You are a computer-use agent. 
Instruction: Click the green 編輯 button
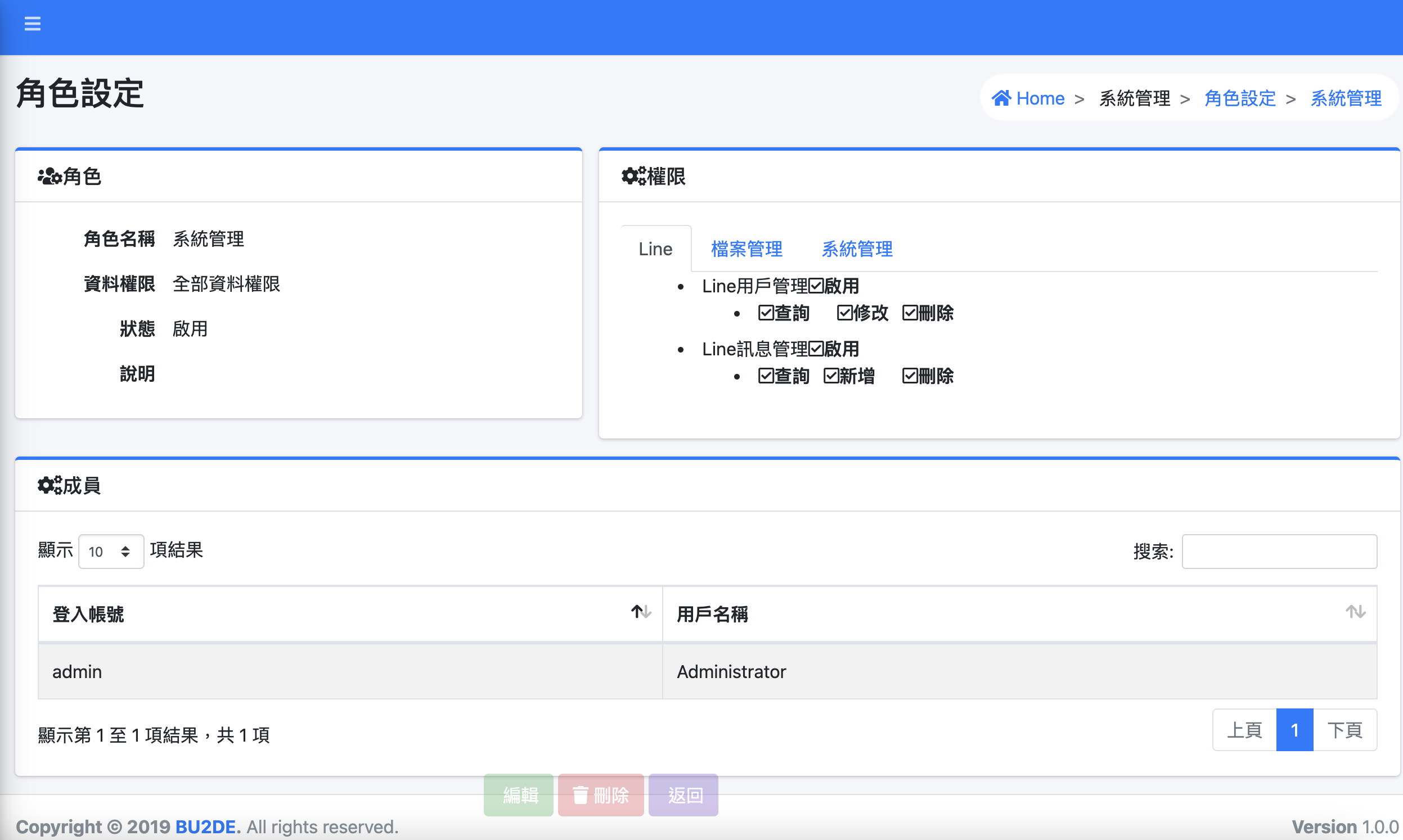[519, 794]
